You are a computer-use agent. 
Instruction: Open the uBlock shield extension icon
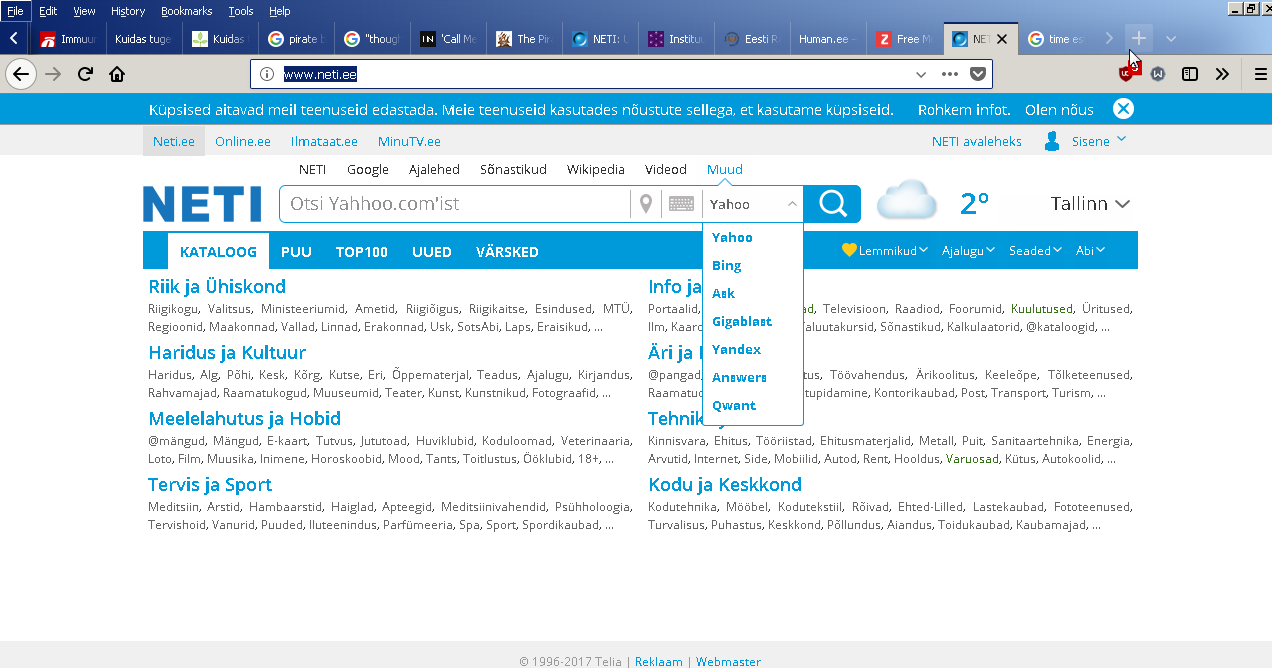click(1128, 73)
